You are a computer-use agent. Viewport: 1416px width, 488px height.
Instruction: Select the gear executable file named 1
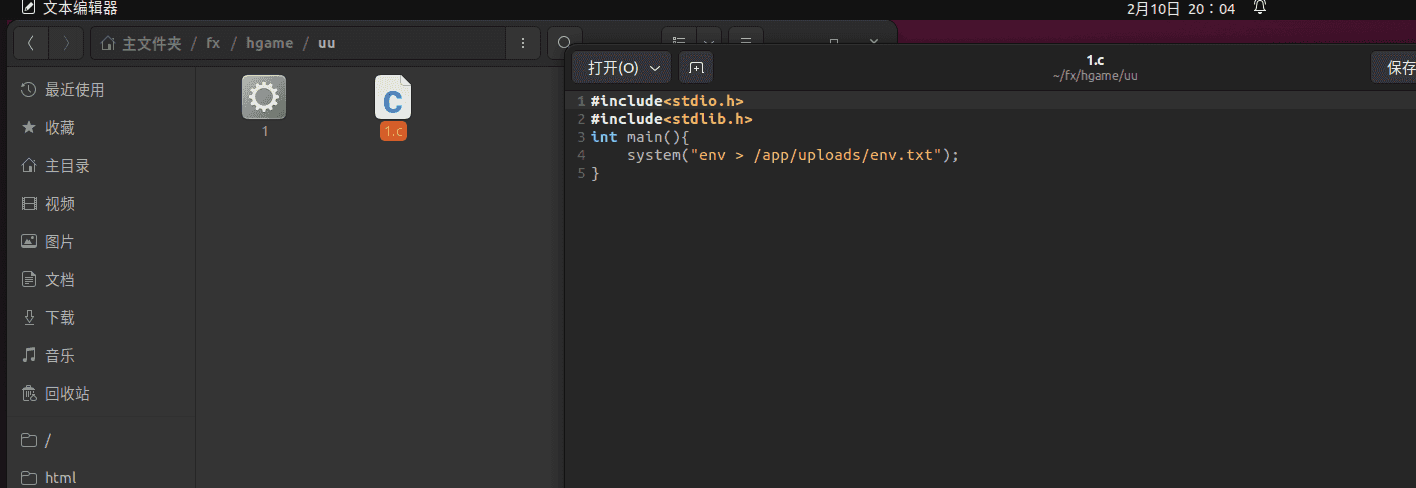[x=264, y=98]
